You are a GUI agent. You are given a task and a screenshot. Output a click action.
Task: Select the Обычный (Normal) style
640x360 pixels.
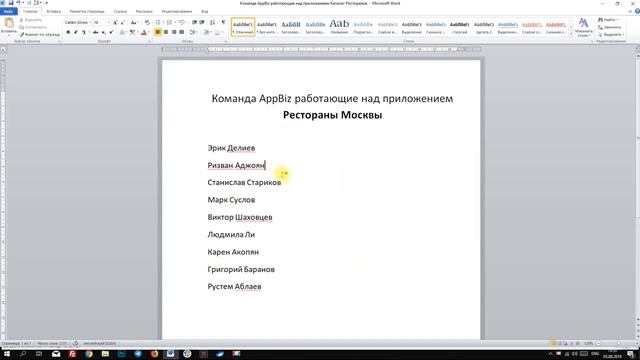[243, 27]
